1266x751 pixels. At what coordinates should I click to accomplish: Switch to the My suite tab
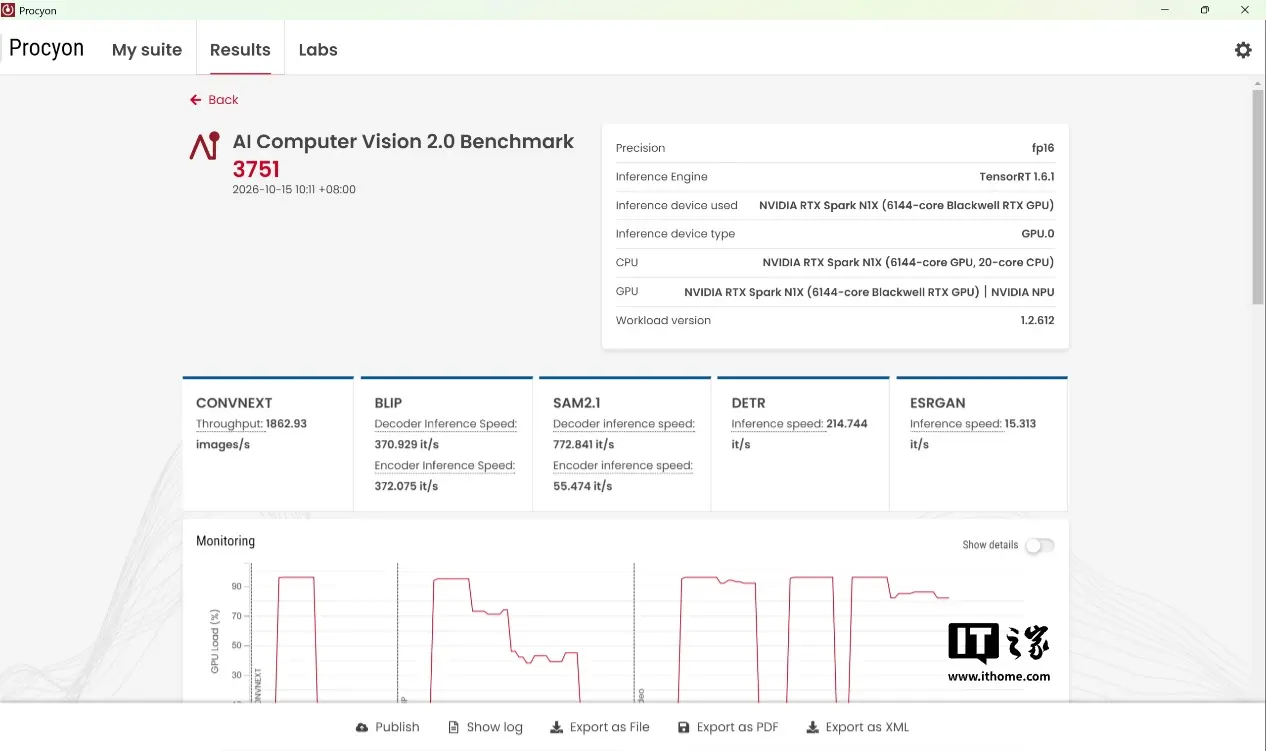tap(147, 50)
